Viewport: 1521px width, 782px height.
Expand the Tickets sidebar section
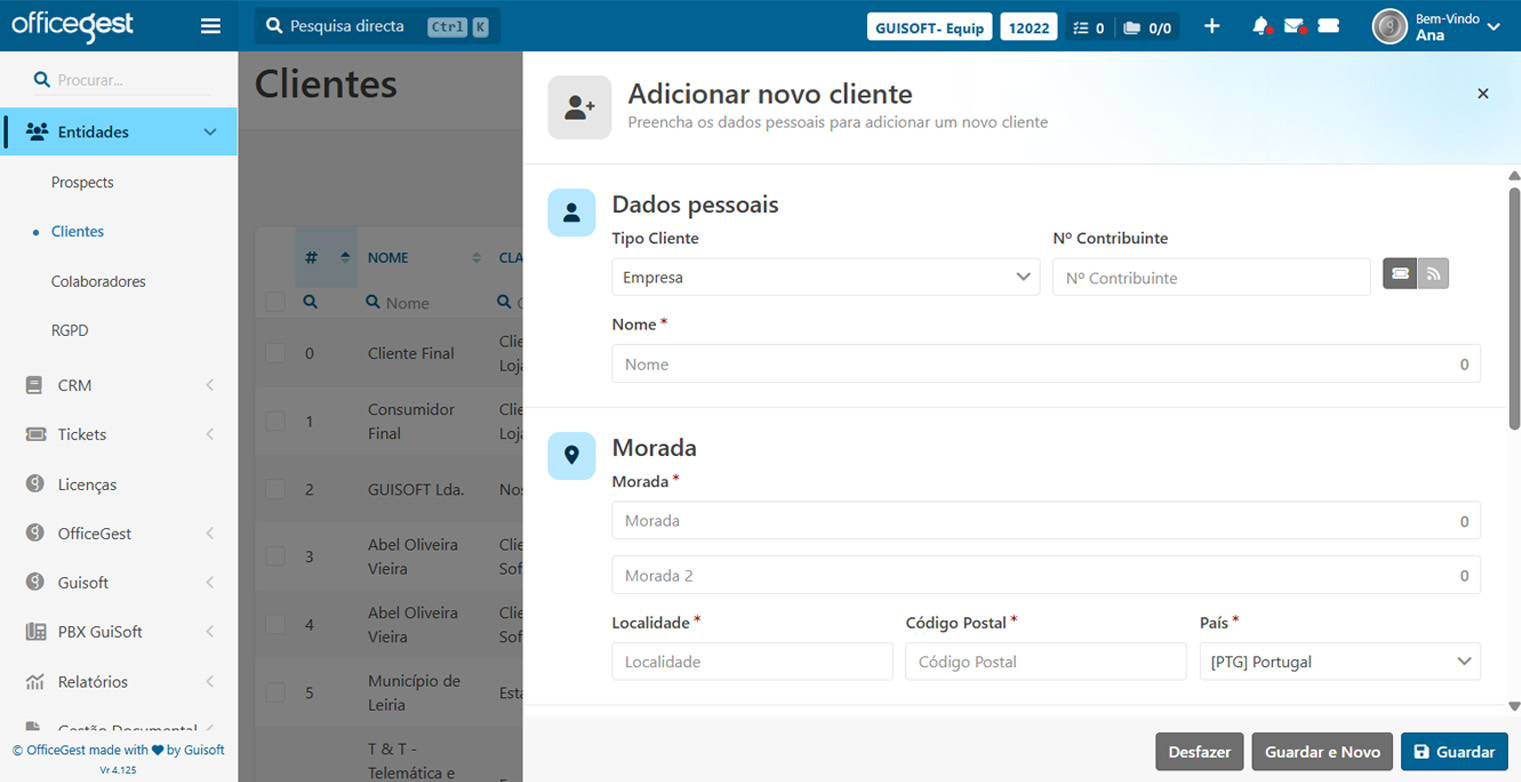pos(210,434)
